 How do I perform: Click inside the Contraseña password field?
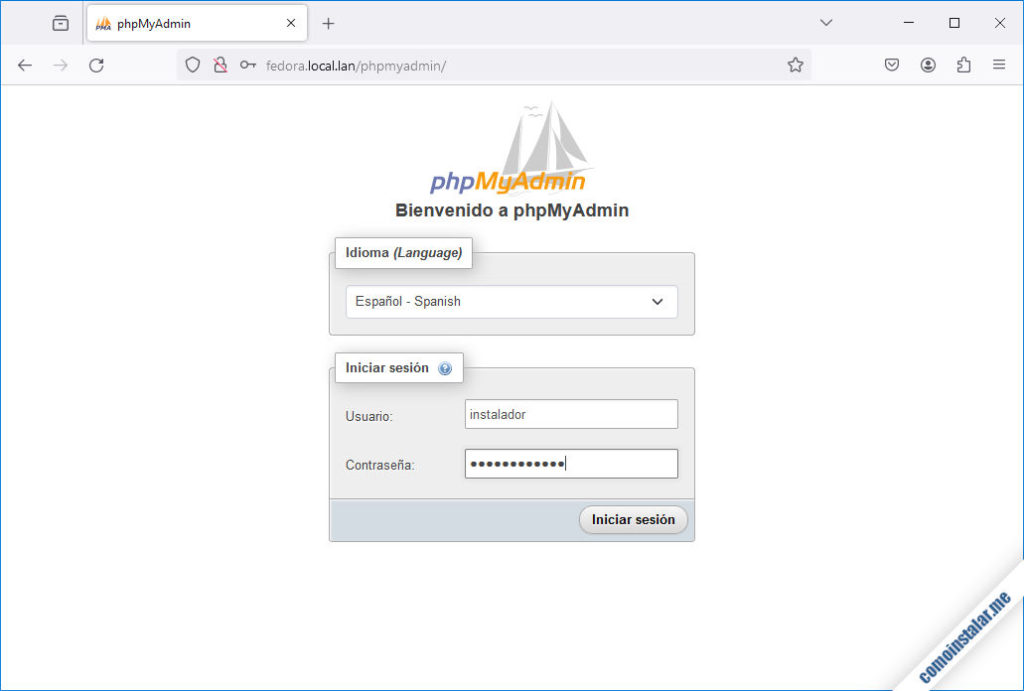click(570, 463)
